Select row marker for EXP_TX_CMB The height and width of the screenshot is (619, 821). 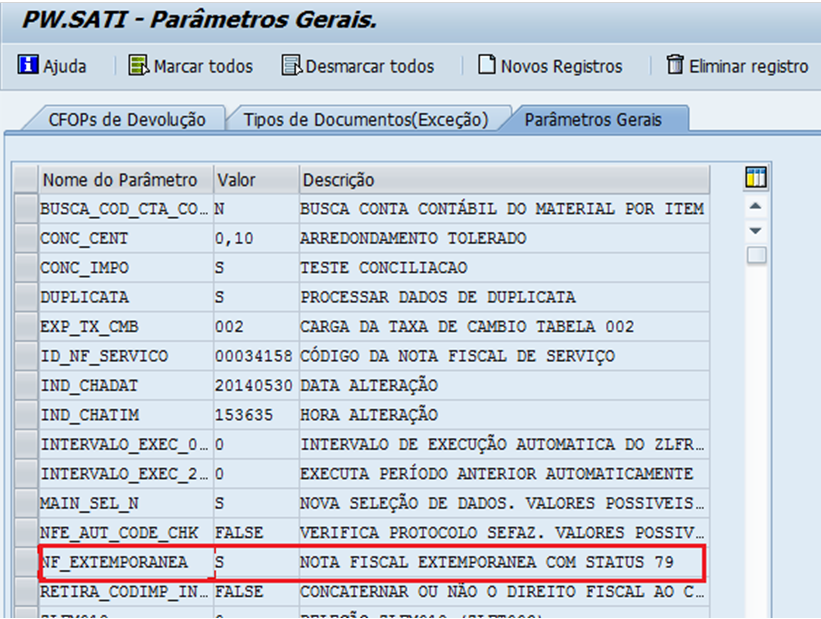[x=25, y=326]
